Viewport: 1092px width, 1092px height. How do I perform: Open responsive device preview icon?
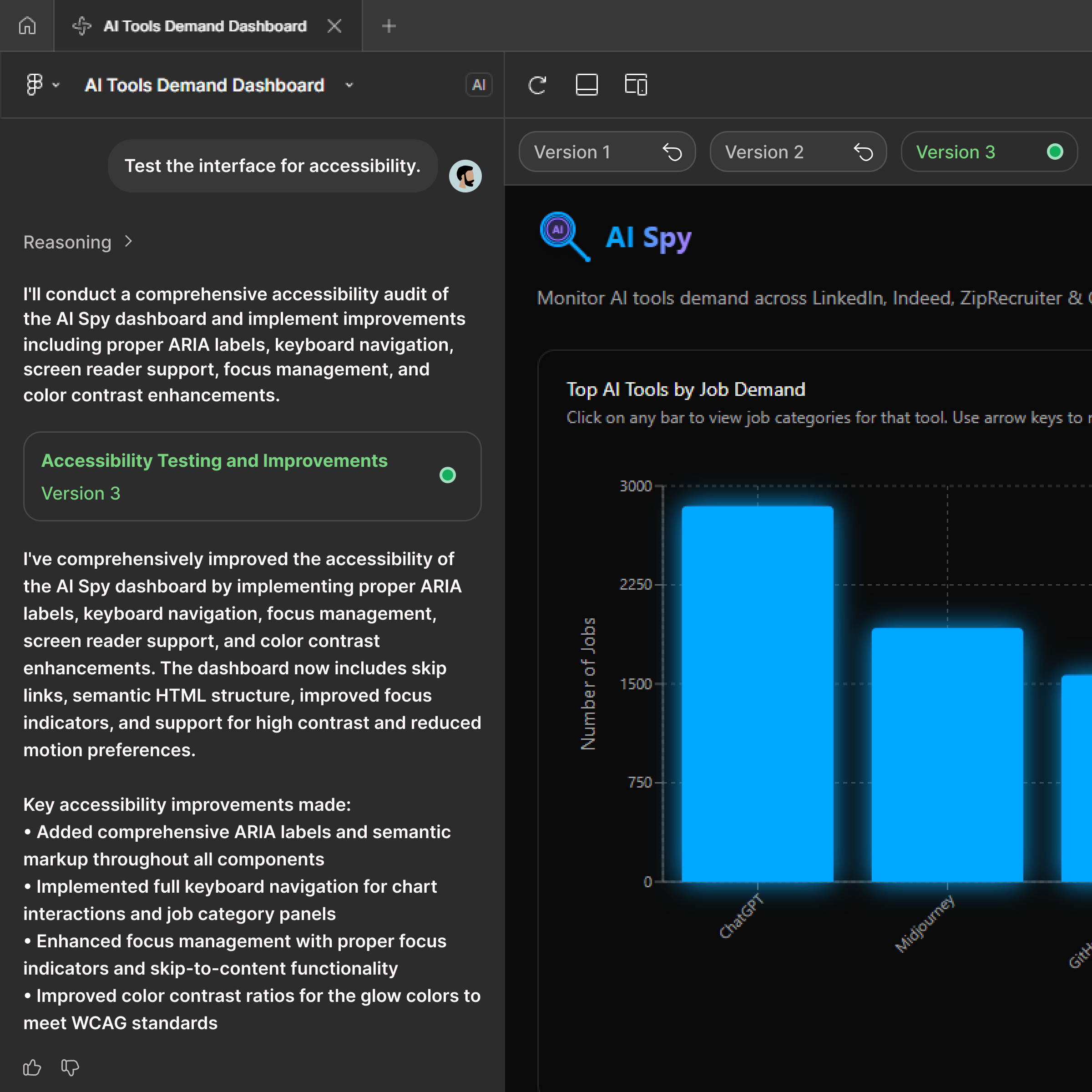[x=635, y=85]
